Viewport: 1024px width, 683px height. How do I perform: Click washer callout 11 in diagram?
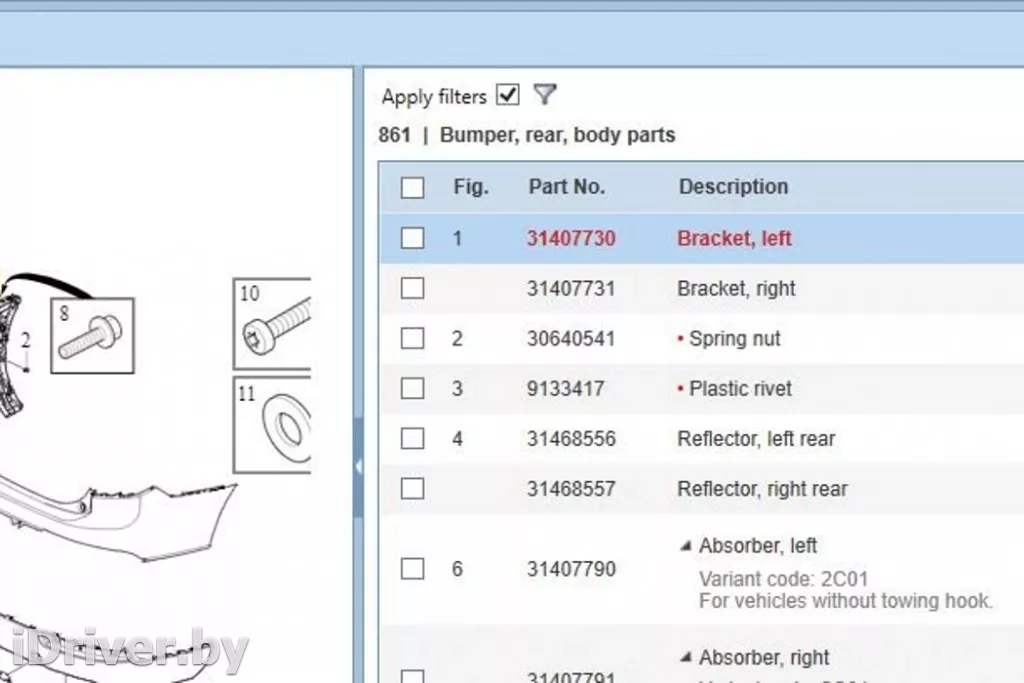click(x=272, y=425)
